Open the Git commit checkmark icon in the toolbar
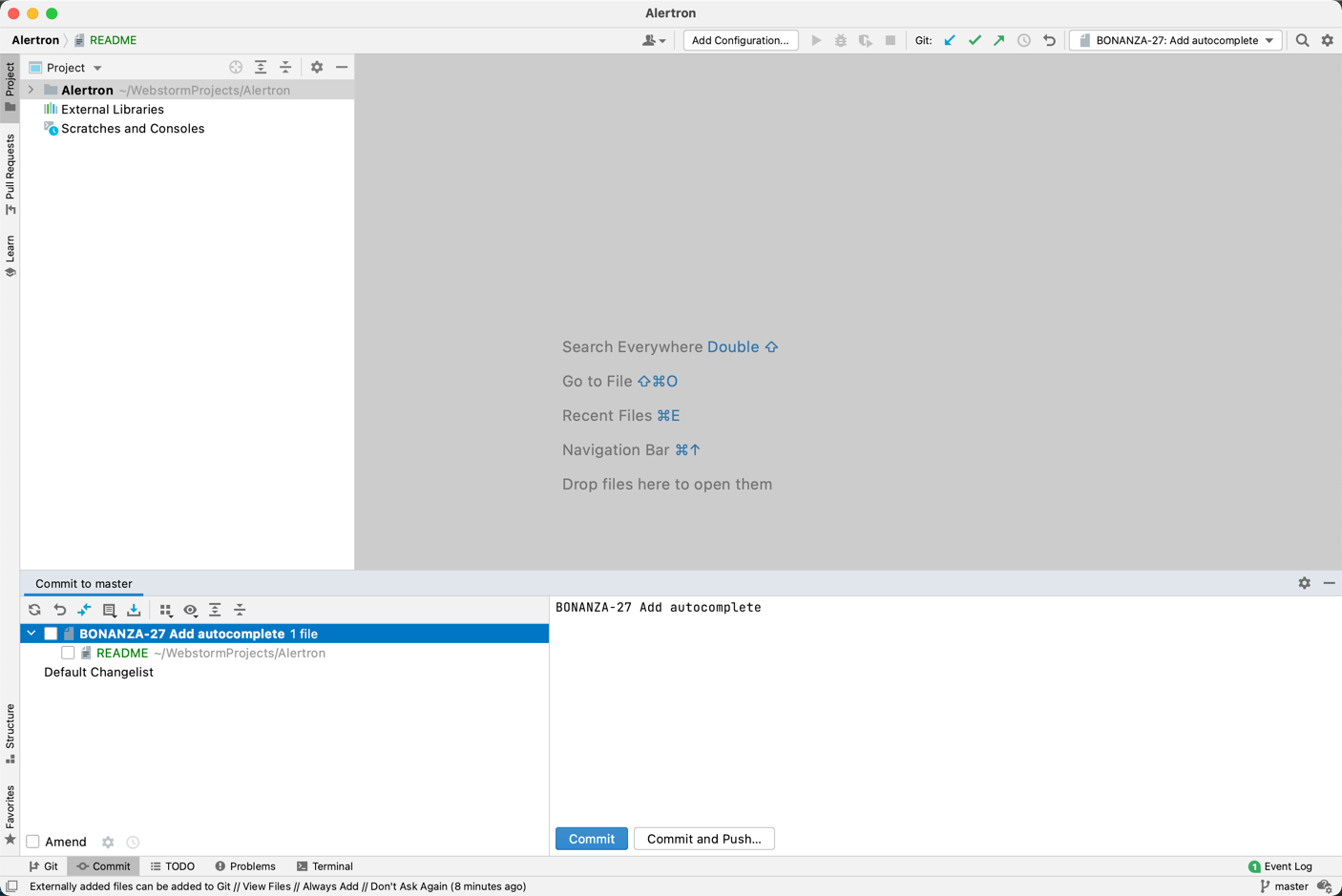1342x896 pixels. point(975,40)
